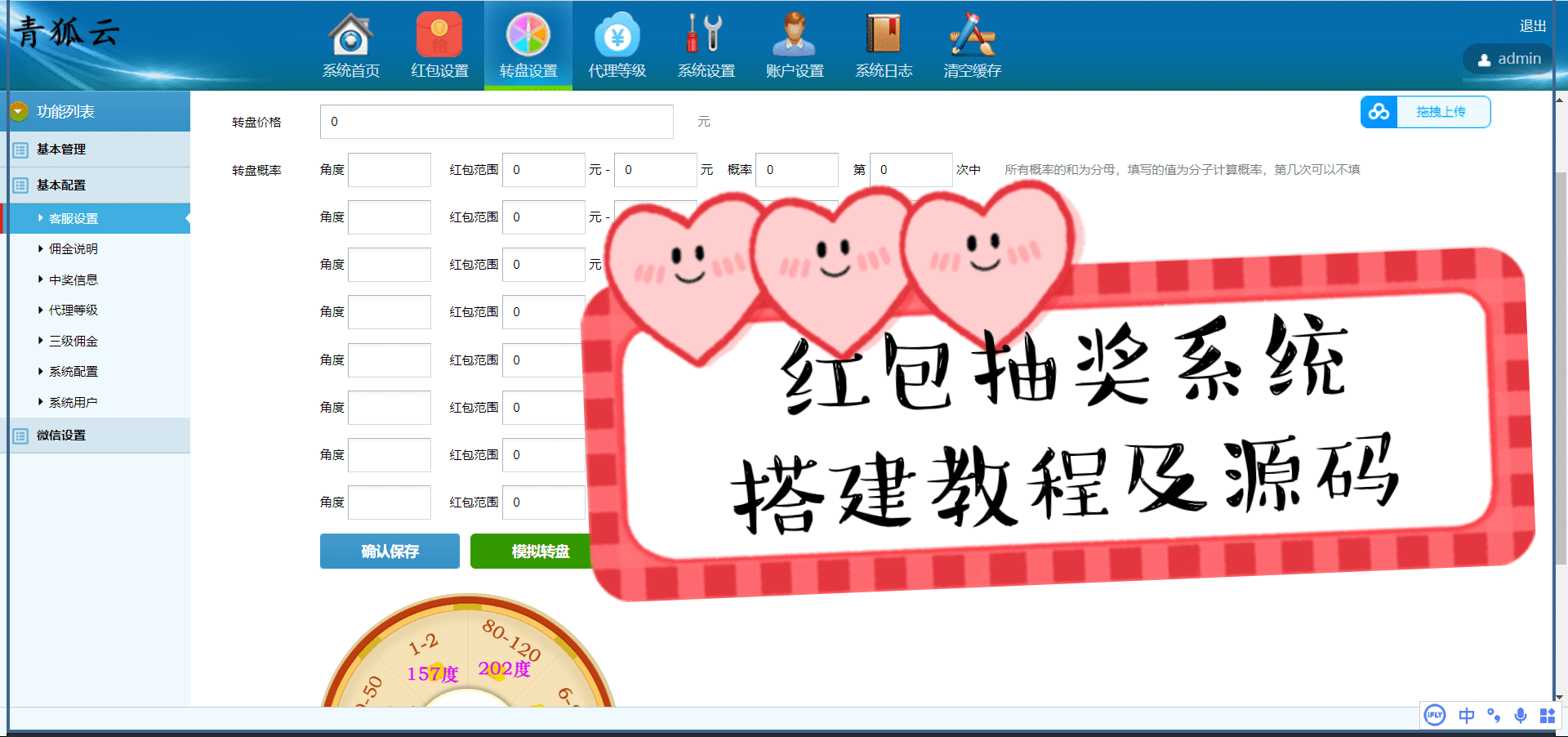1568x737 pixels.
Task: Expand the 基本管理 section
Action: click(x=99, y=150)
